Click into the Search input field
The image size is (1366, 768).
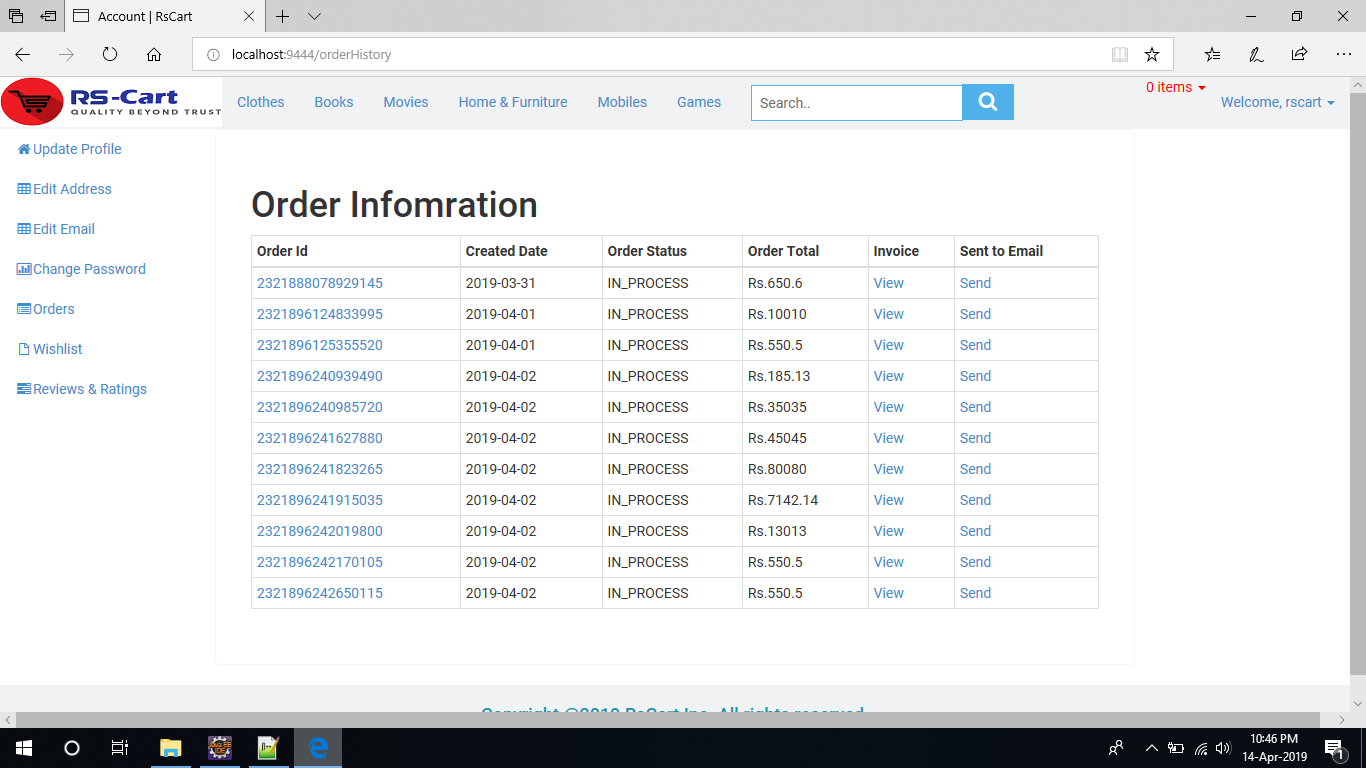tap(856, 103)
